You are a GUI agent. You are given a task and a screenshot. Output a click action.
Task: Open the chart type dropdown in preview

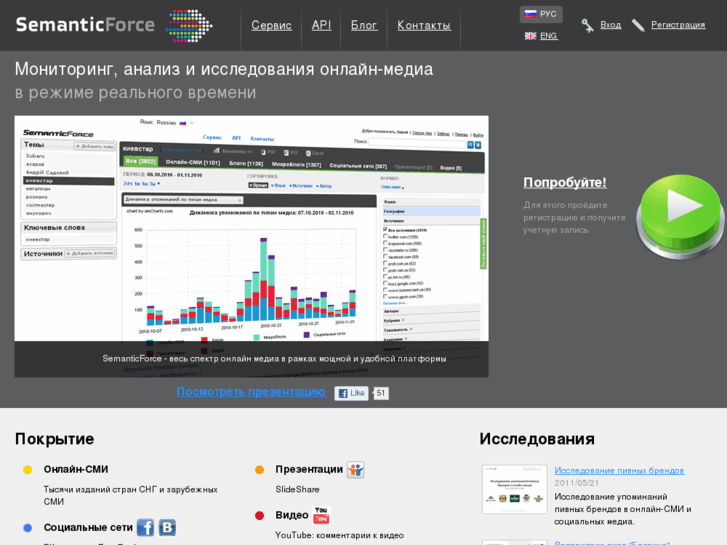coord(183,199)
